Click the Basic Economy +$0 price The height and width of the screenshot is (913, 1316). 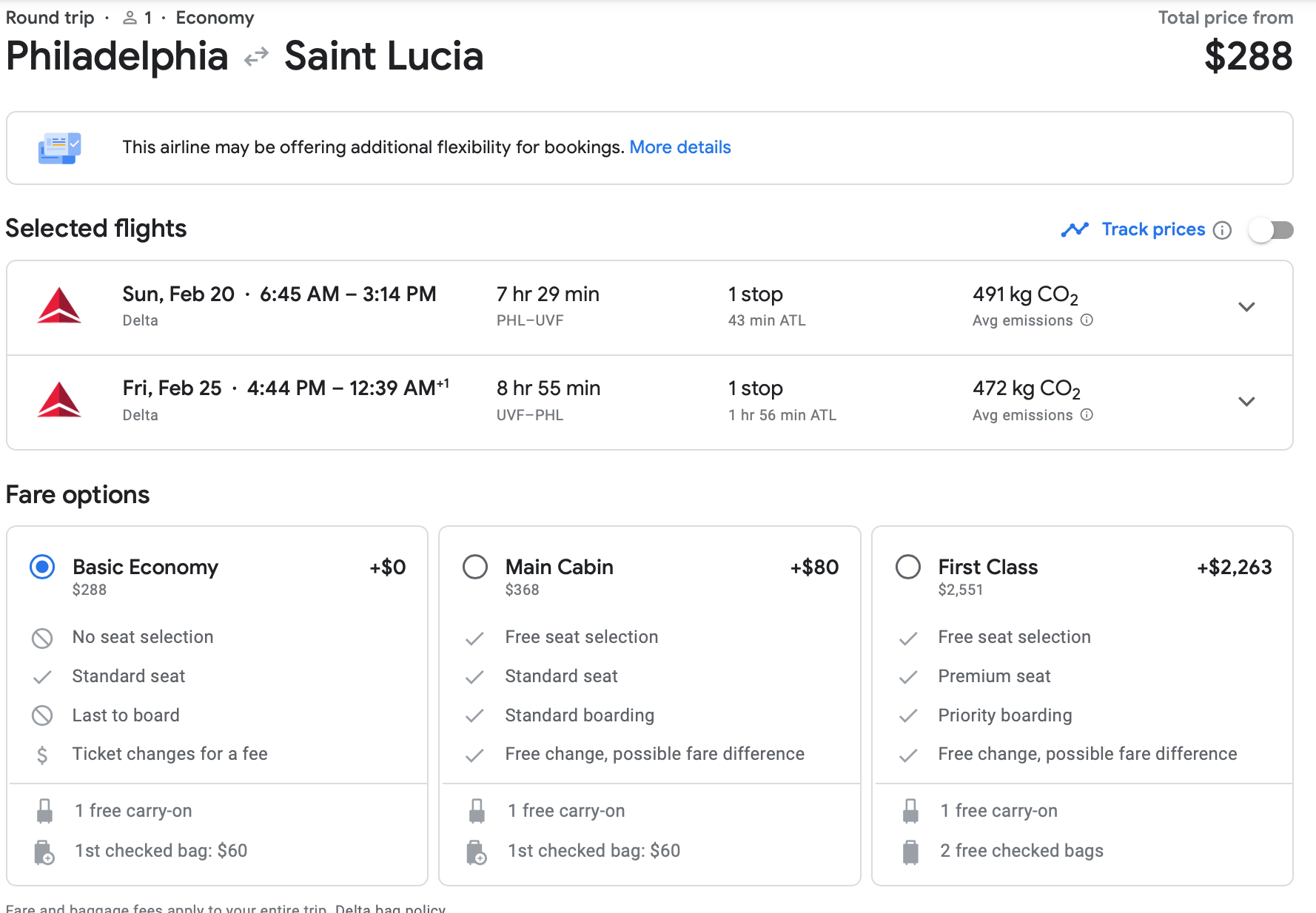[388, 567]
